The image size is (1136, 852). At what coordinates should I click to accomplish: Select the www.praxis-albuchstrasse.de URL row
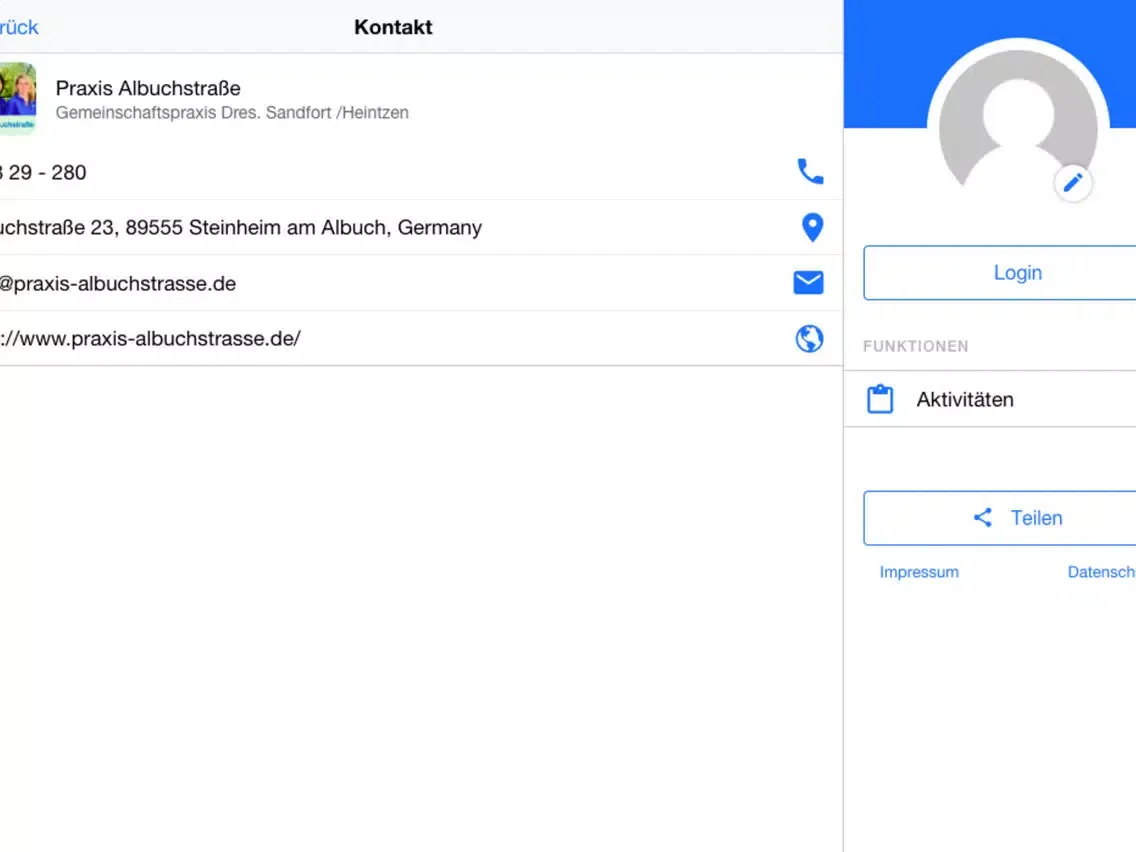421,338
